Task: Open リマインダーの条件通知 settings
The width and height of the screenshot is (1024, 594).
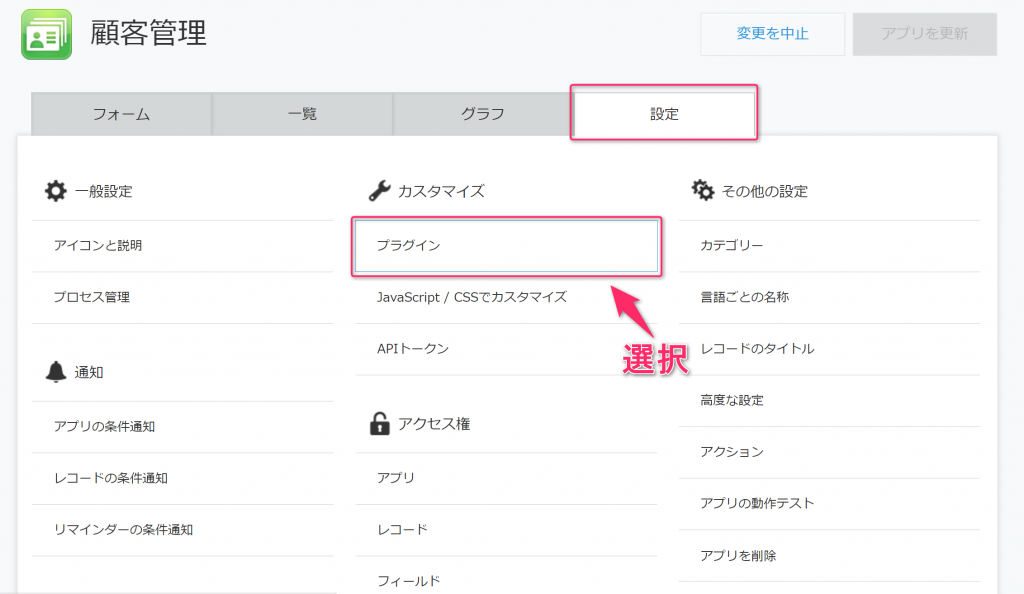Action: click(183, 530)
